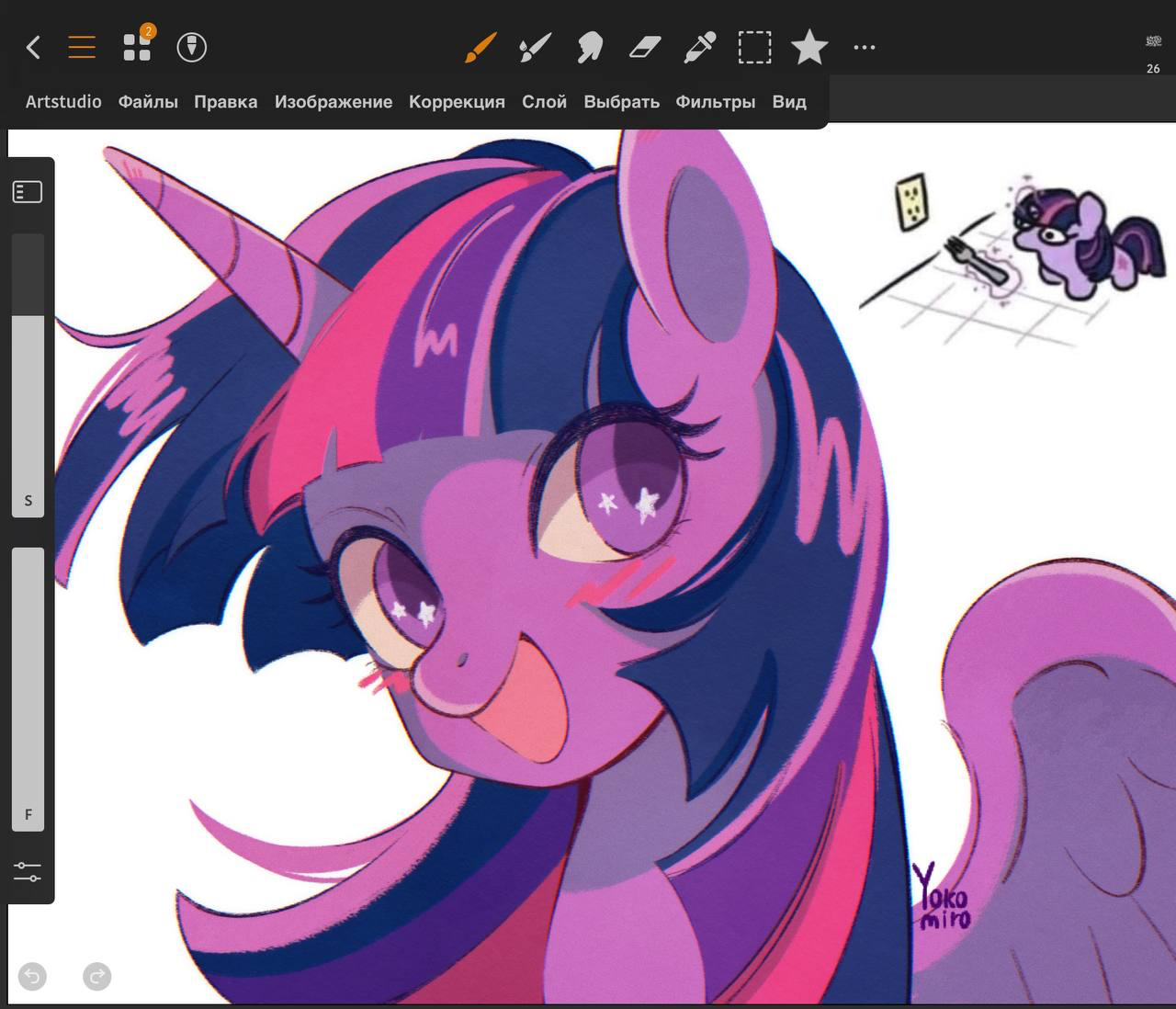Select the Eyedropper tool

[x=700, y=47]
